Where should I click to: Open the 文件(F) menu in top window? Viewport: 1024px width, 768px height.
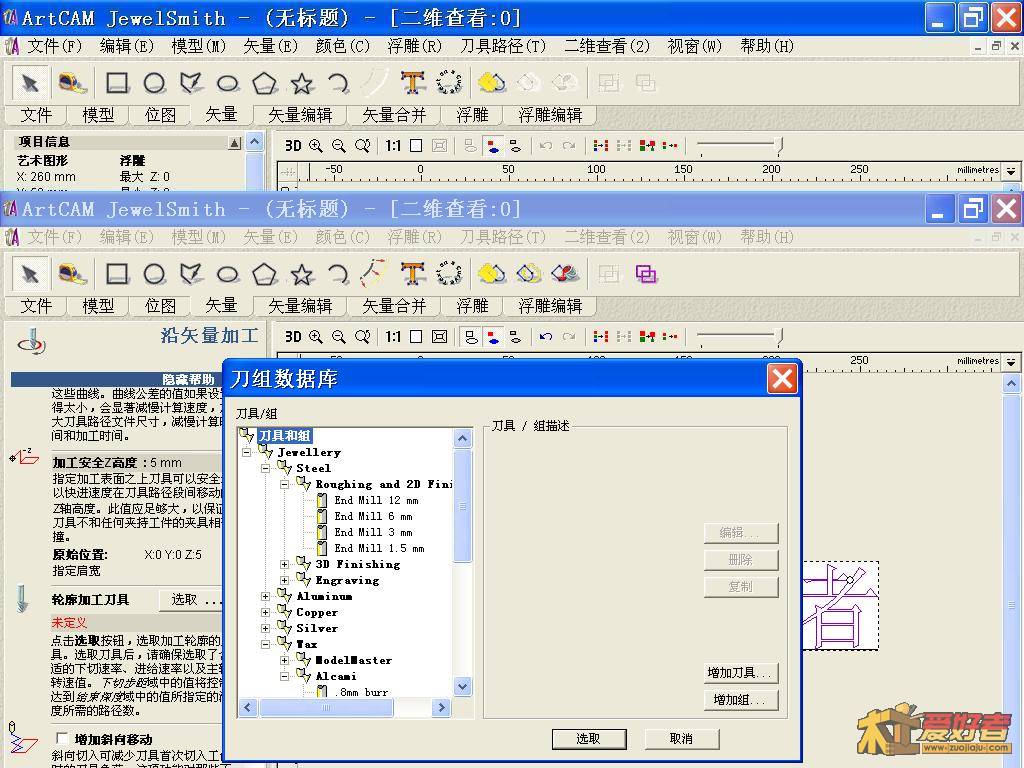54,46
